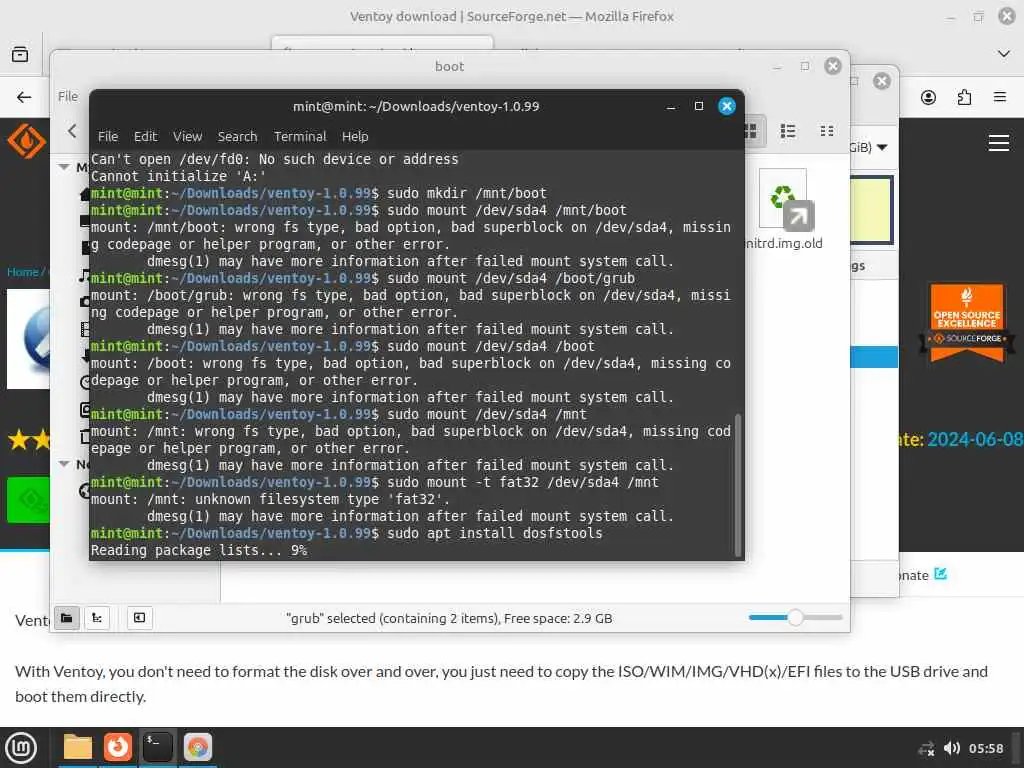Go back in the boot file manager

click(x=72, y=131)
